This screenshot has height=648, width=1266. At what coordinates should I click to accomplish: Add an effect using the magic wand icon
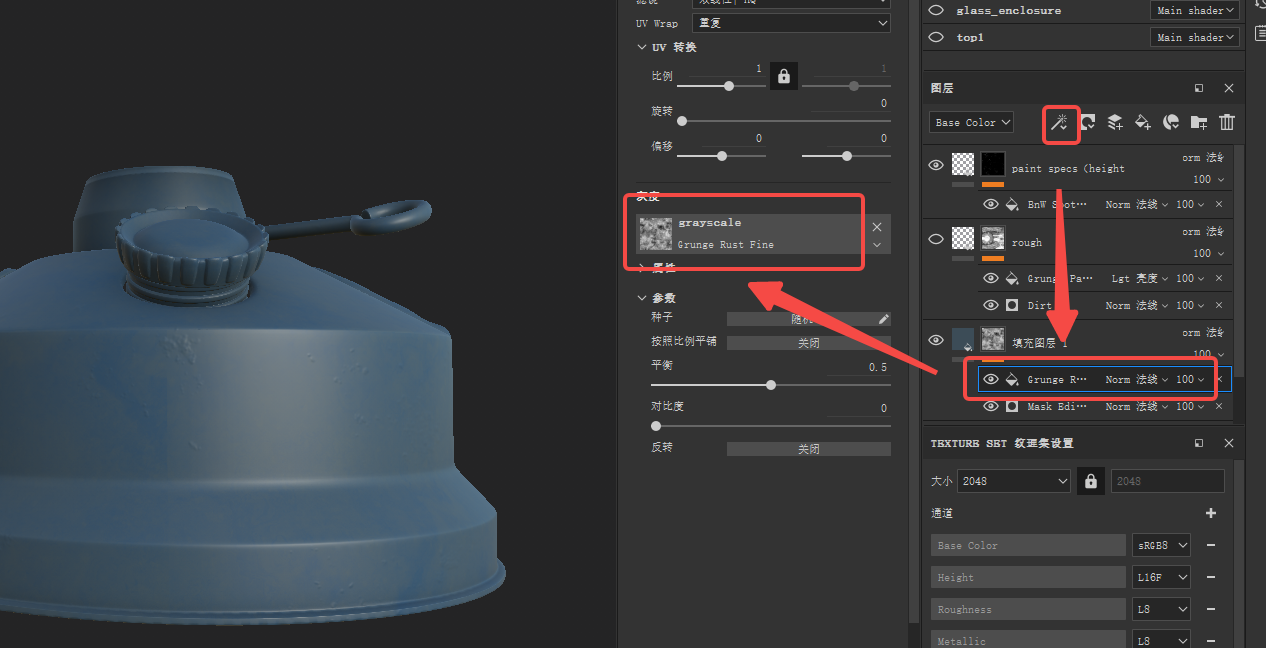pyautogui.click(x=1060, y=122)
